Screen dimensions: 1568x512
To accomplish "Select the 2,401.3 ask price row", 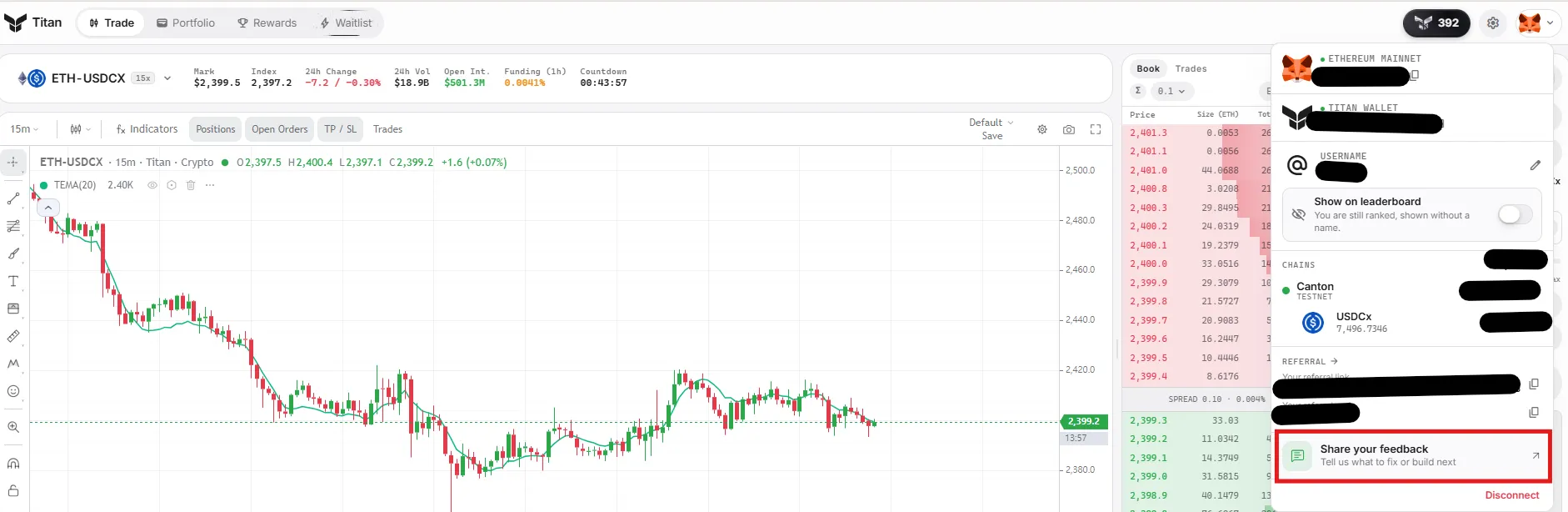I will coord(1196,133).
